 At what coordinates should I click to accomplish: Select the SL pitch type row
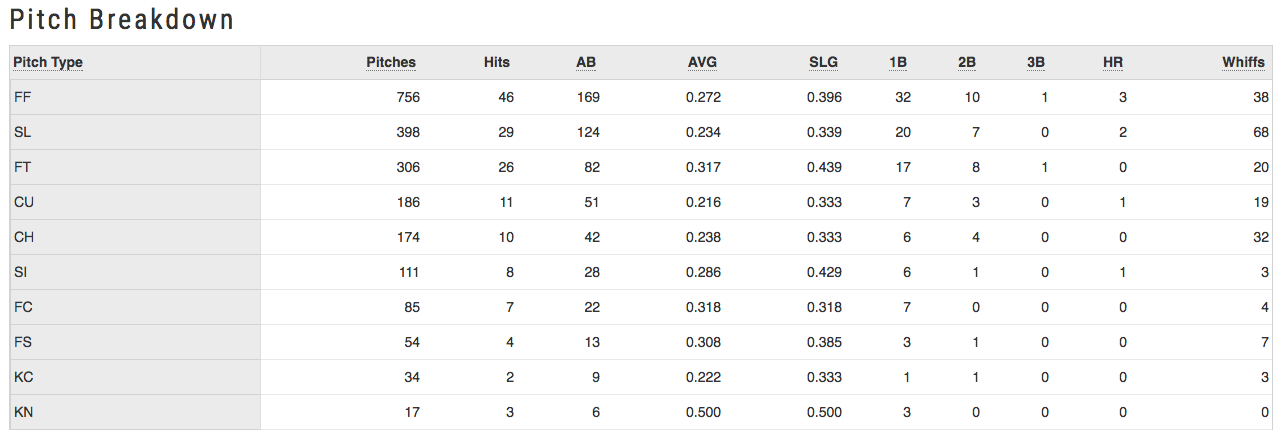pos(640,132)
